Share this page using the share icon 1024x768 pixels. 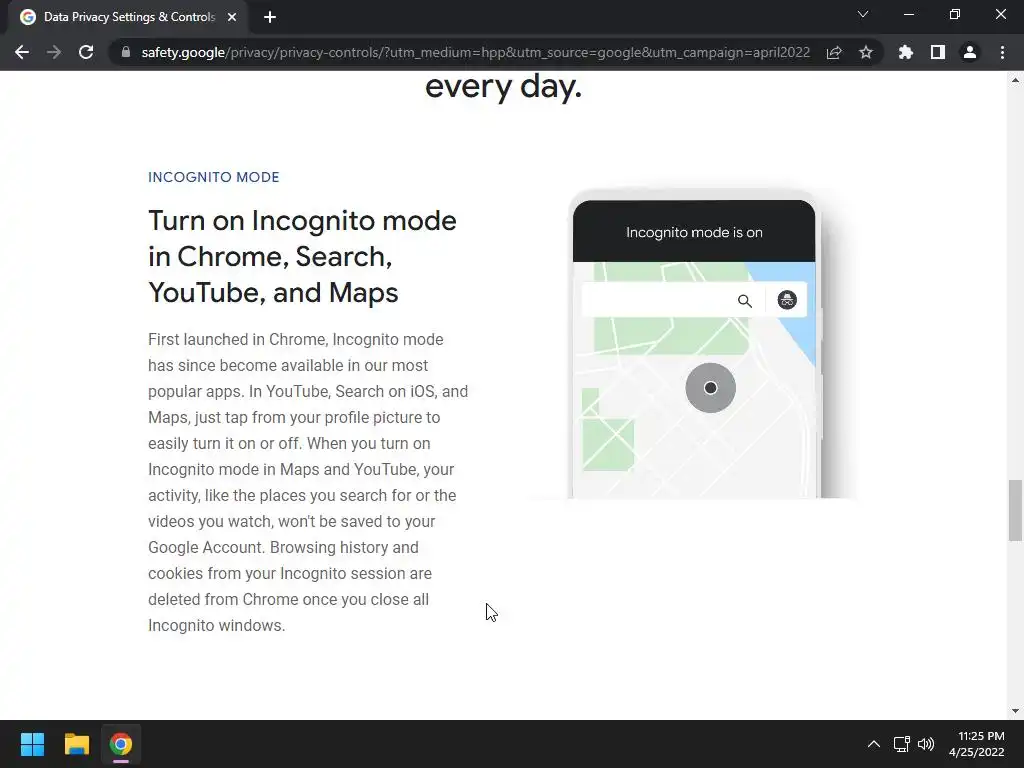coord(834,52)
